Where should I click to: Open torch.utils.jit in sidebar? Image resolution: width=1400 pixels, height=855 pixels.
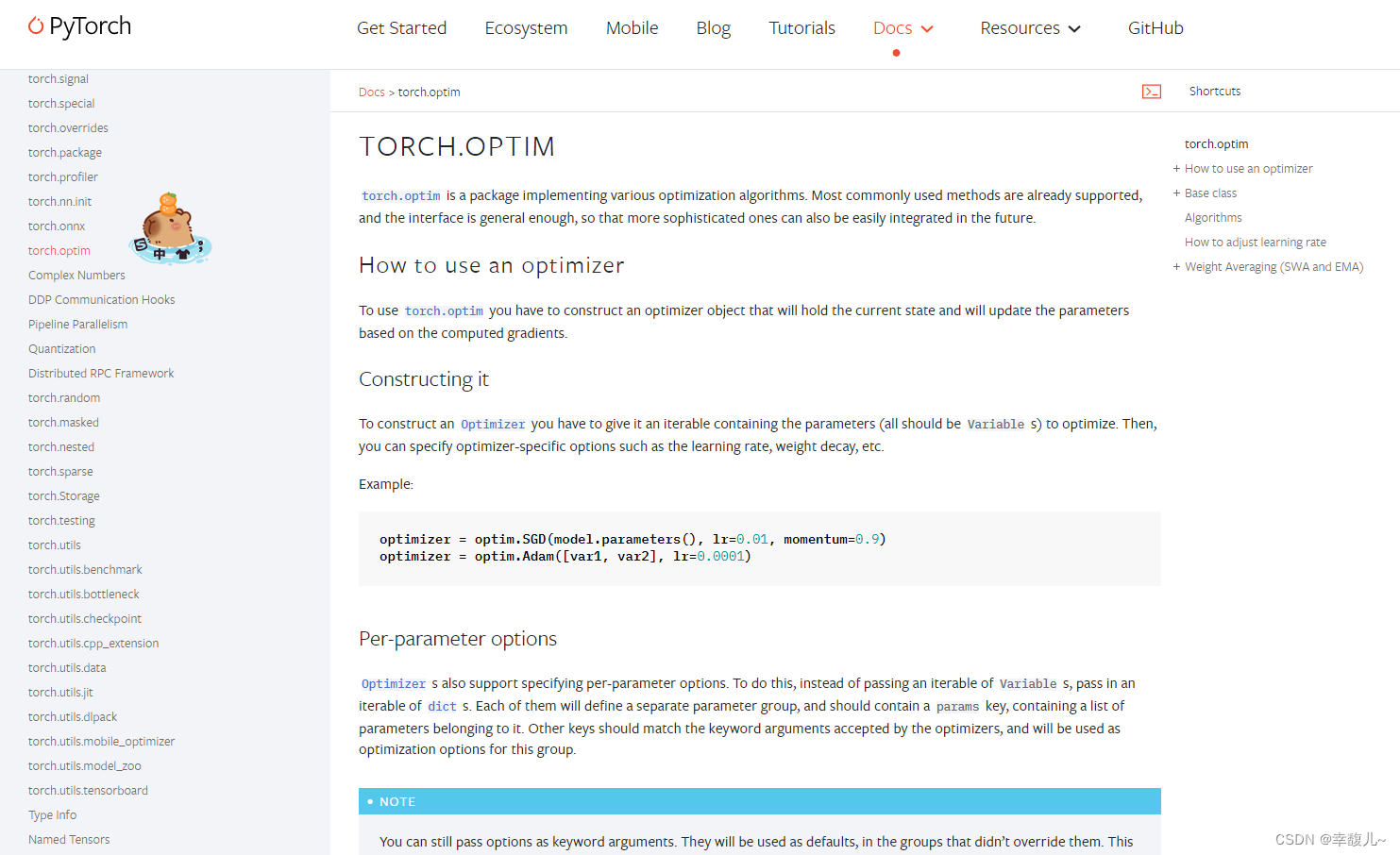click(x=60, y=693)
